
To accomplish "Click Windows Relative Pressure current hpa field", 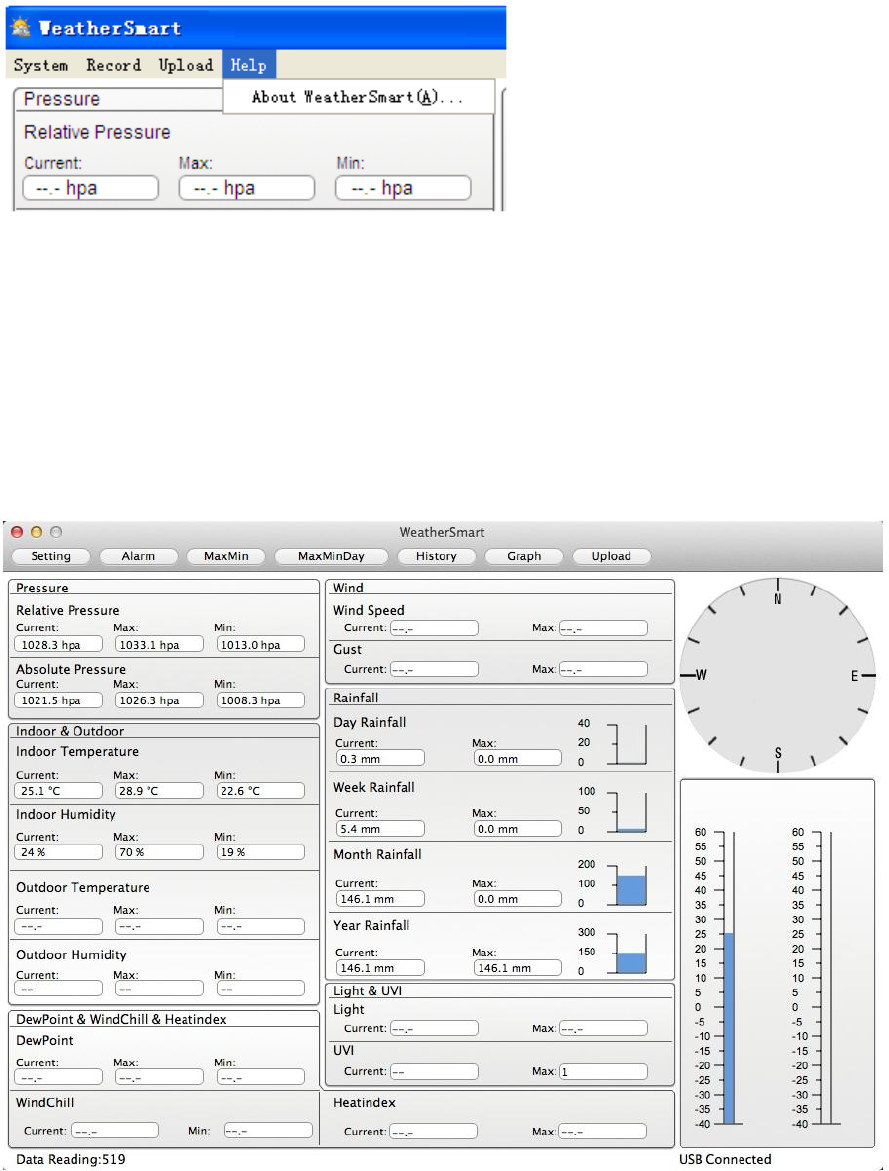I will pyautogui.click(x=91, y=187).
